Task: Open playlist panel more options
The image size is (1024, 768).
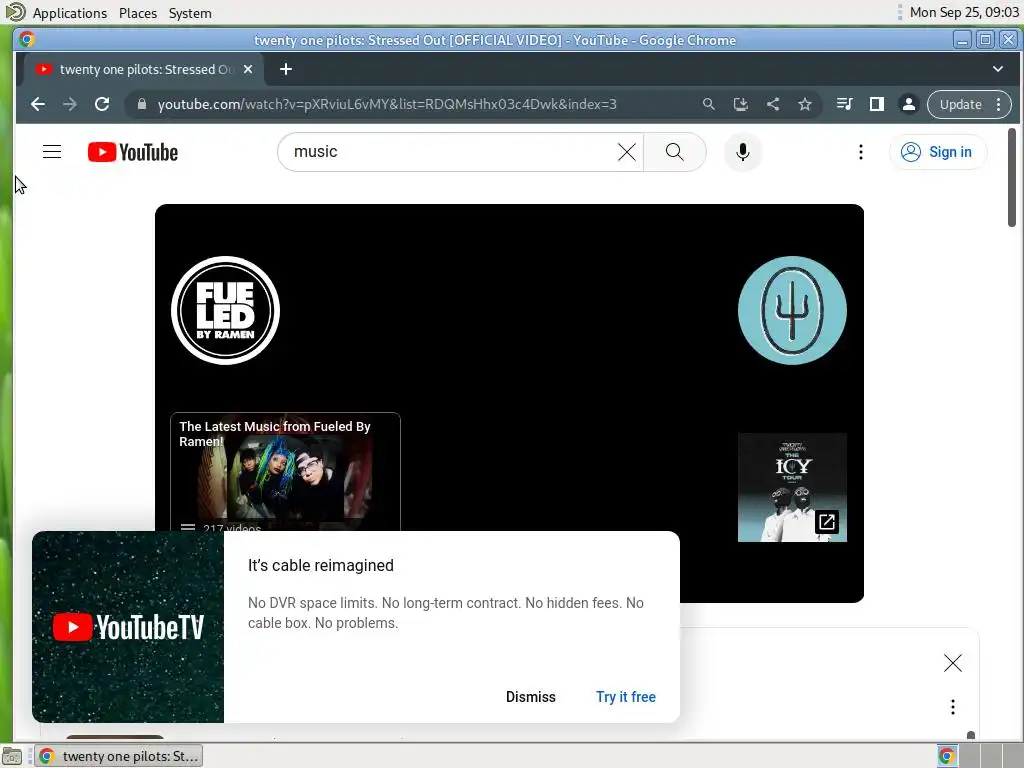Action: pyautogui.click(x=953, y=707)
